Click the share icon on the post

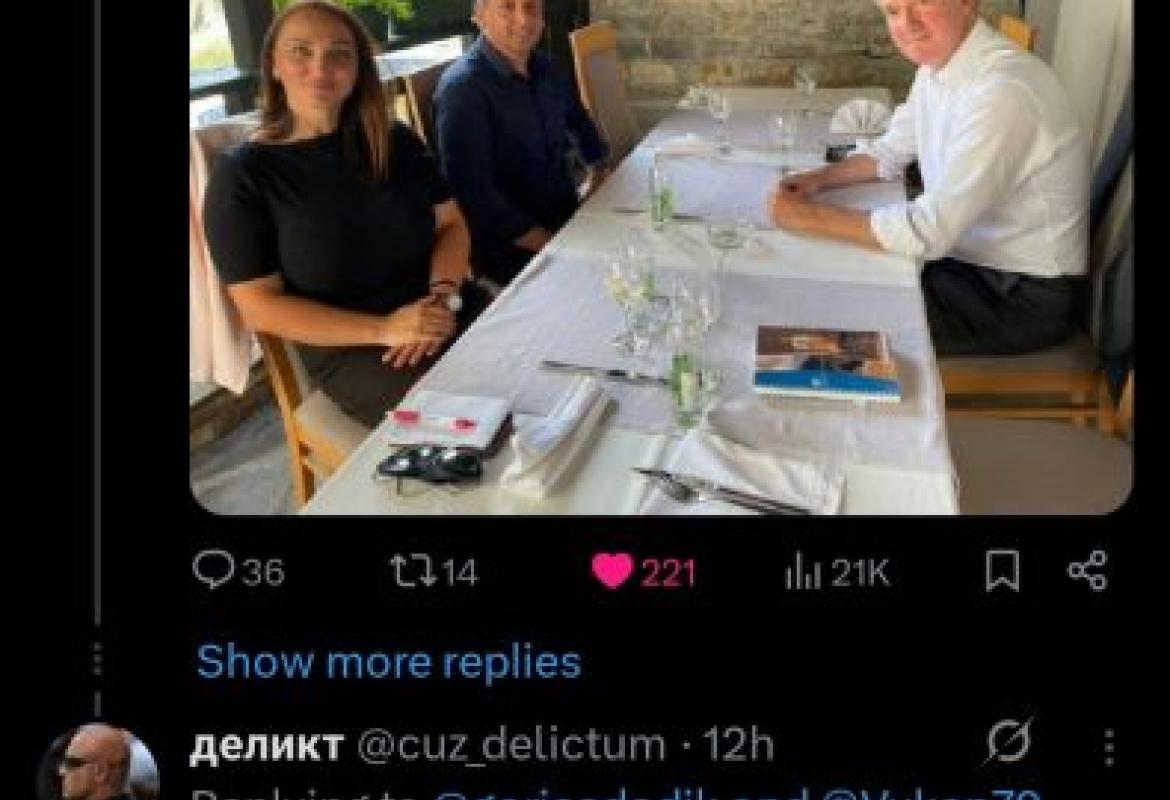click(x=1087, y=571)
